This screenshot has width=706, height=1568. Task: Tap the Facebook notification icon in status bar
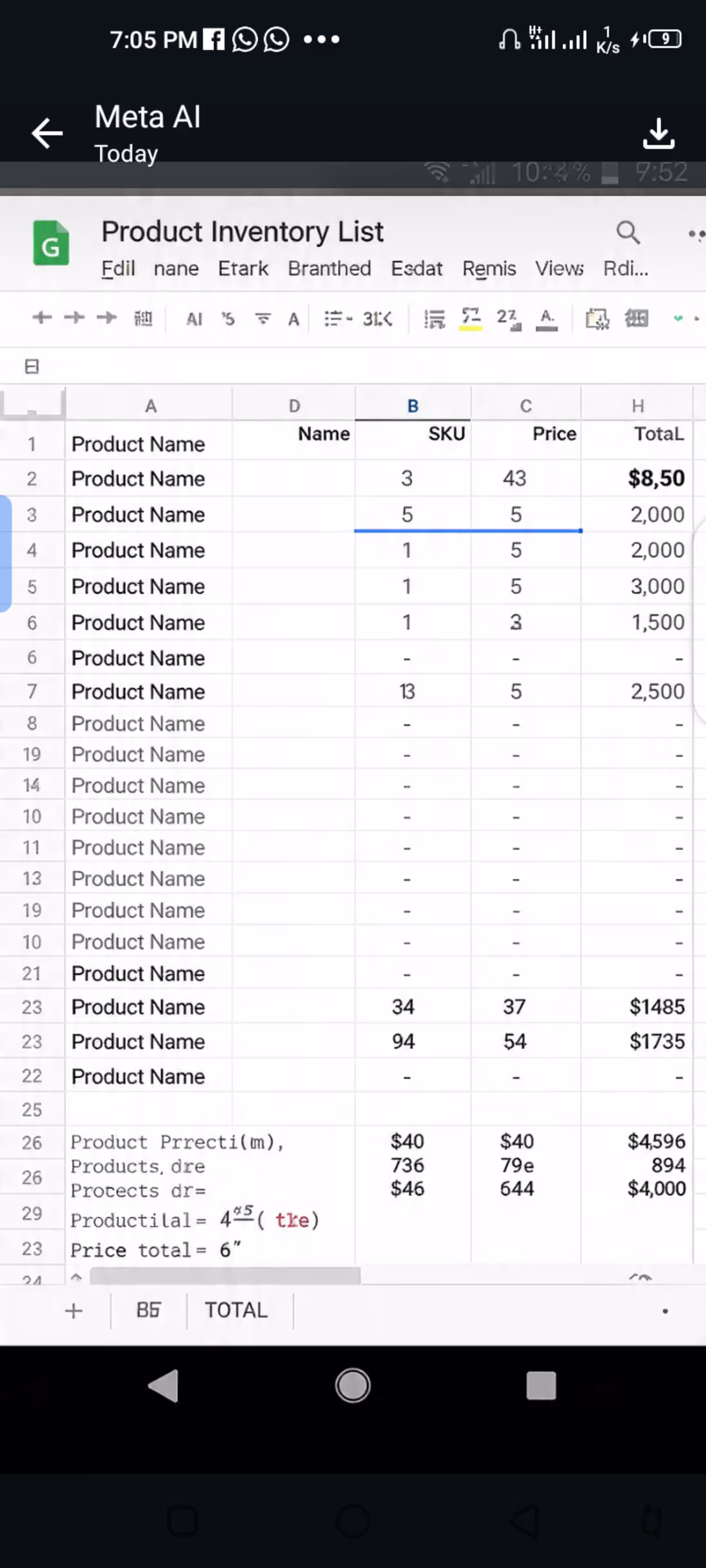pos(214,40)
